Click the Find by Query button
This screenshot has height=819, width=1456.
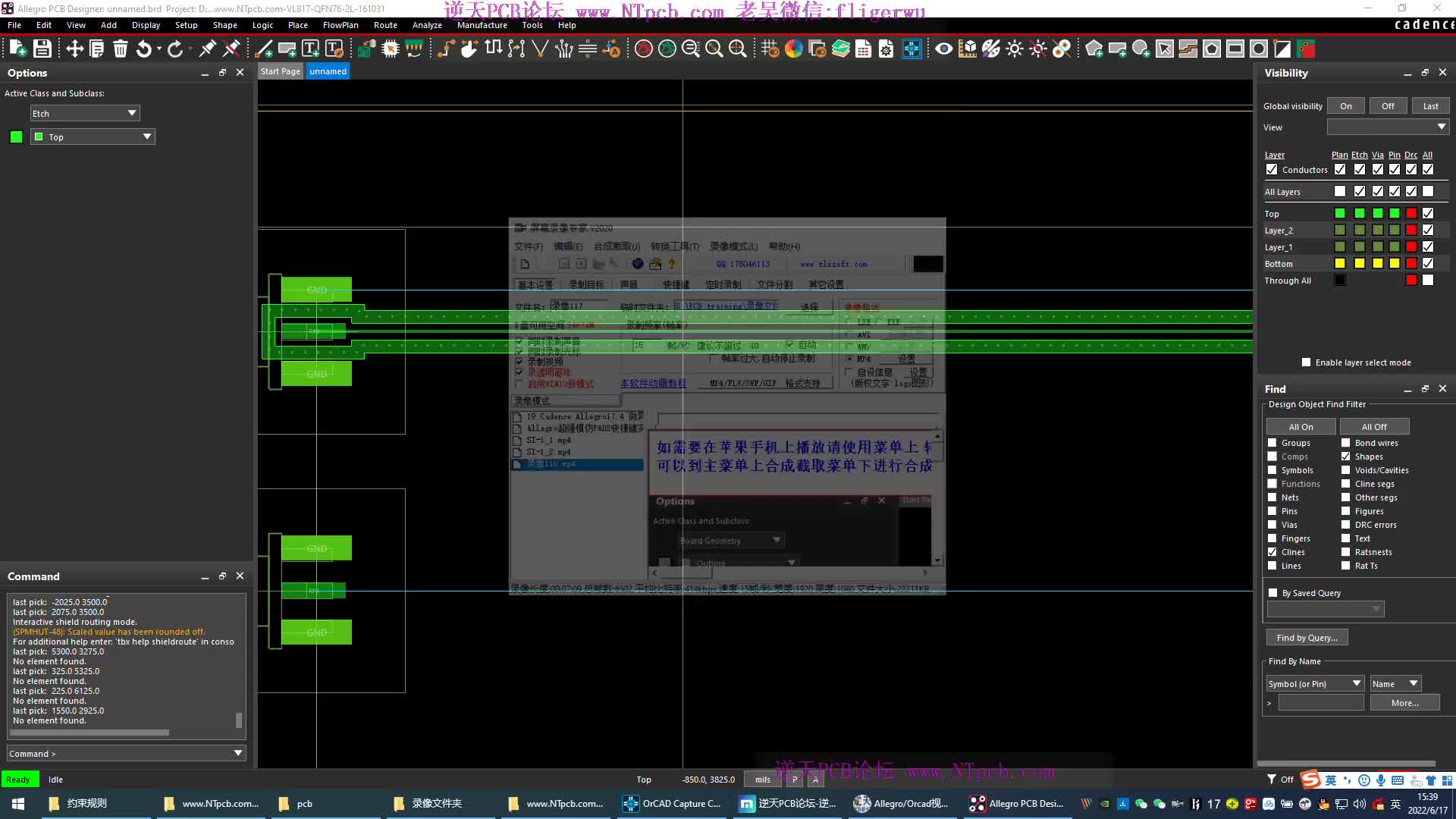(1307, 637)
